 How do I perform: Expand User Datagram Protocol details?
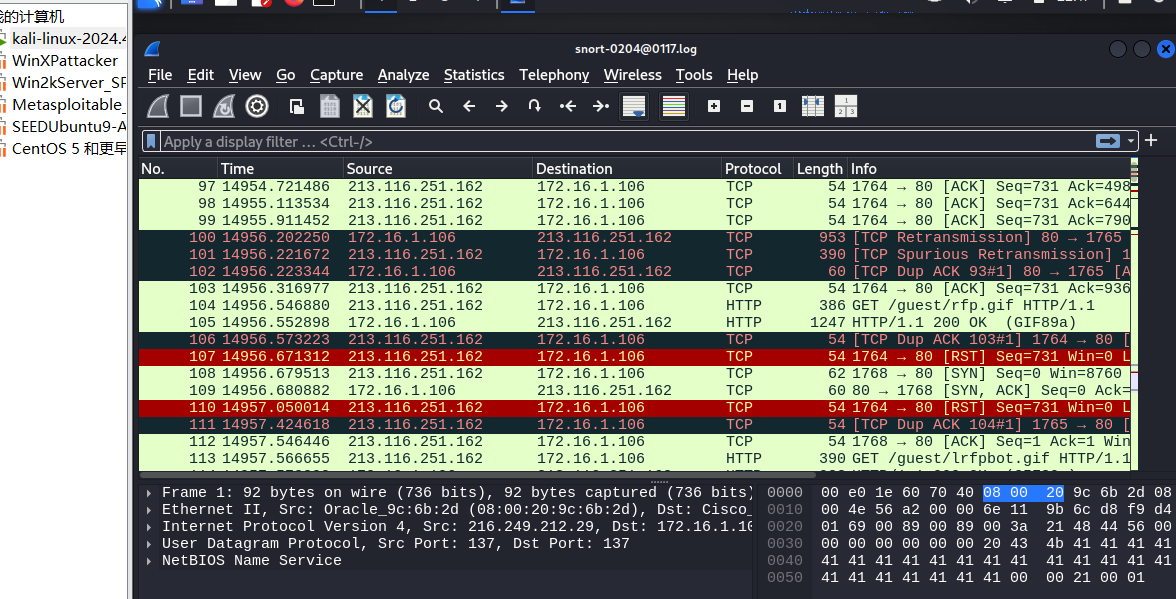point(149,544)
